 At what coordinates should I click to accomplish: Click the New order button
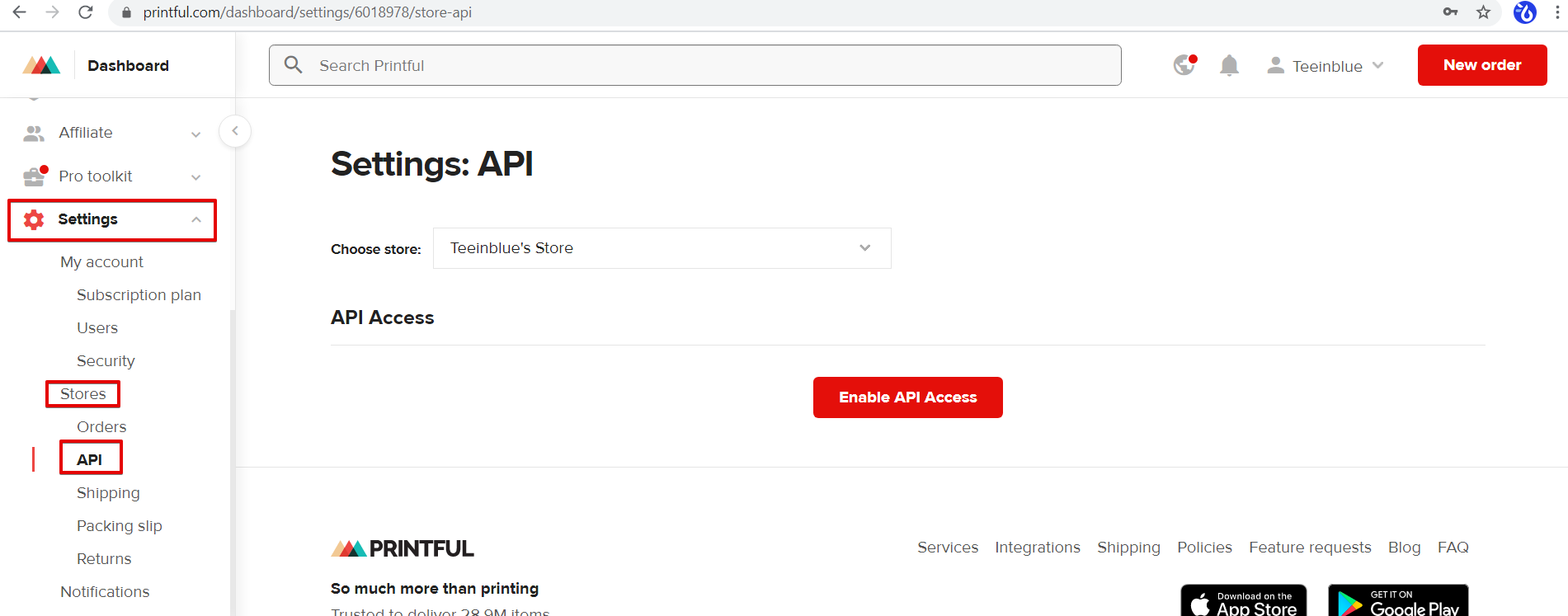click(1482, 65)
